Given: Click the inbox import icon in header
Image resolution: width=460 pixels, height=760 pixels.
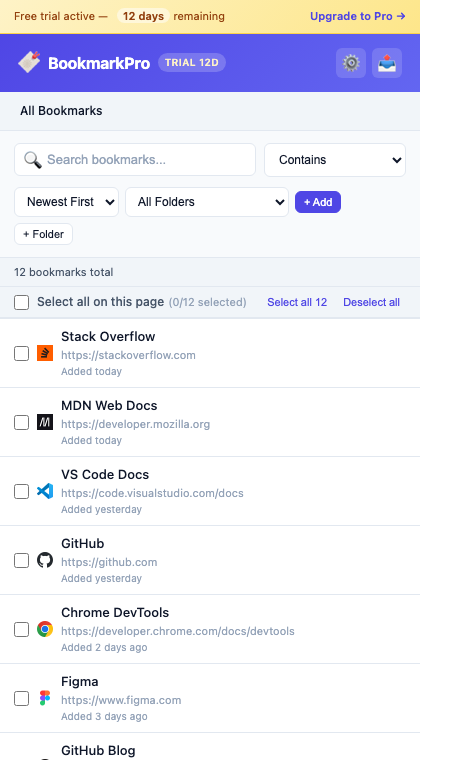Looking at the screenshot, I should pyautogui.click(x=387, y=63).
